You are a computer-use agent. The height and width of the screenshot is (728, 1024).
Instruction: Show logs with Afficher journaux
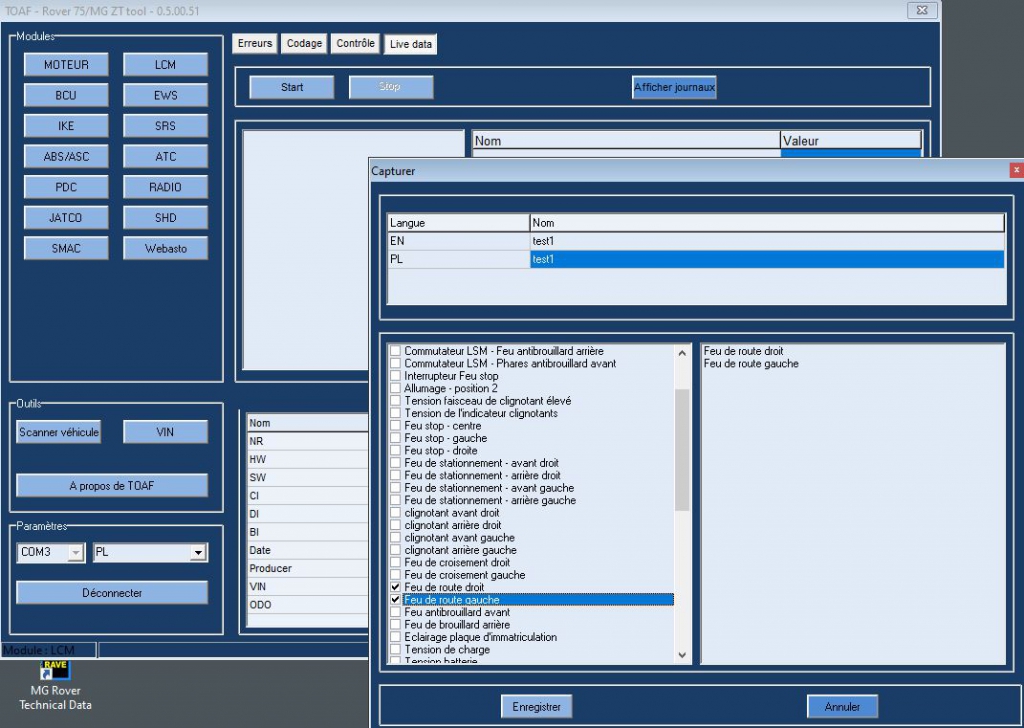coord(674,88)
